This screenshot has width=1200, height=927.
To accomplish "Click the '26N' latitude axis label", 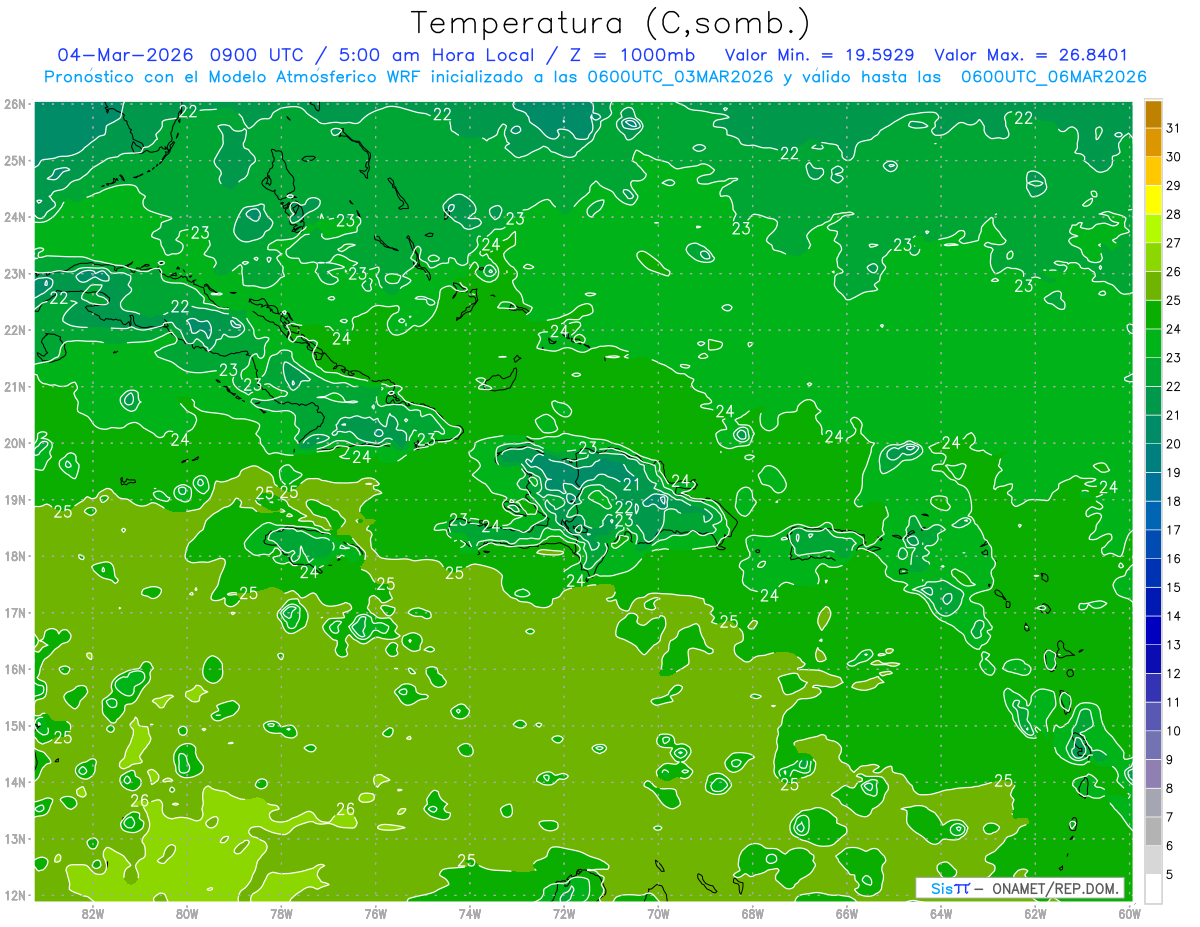I will point(15,104).
